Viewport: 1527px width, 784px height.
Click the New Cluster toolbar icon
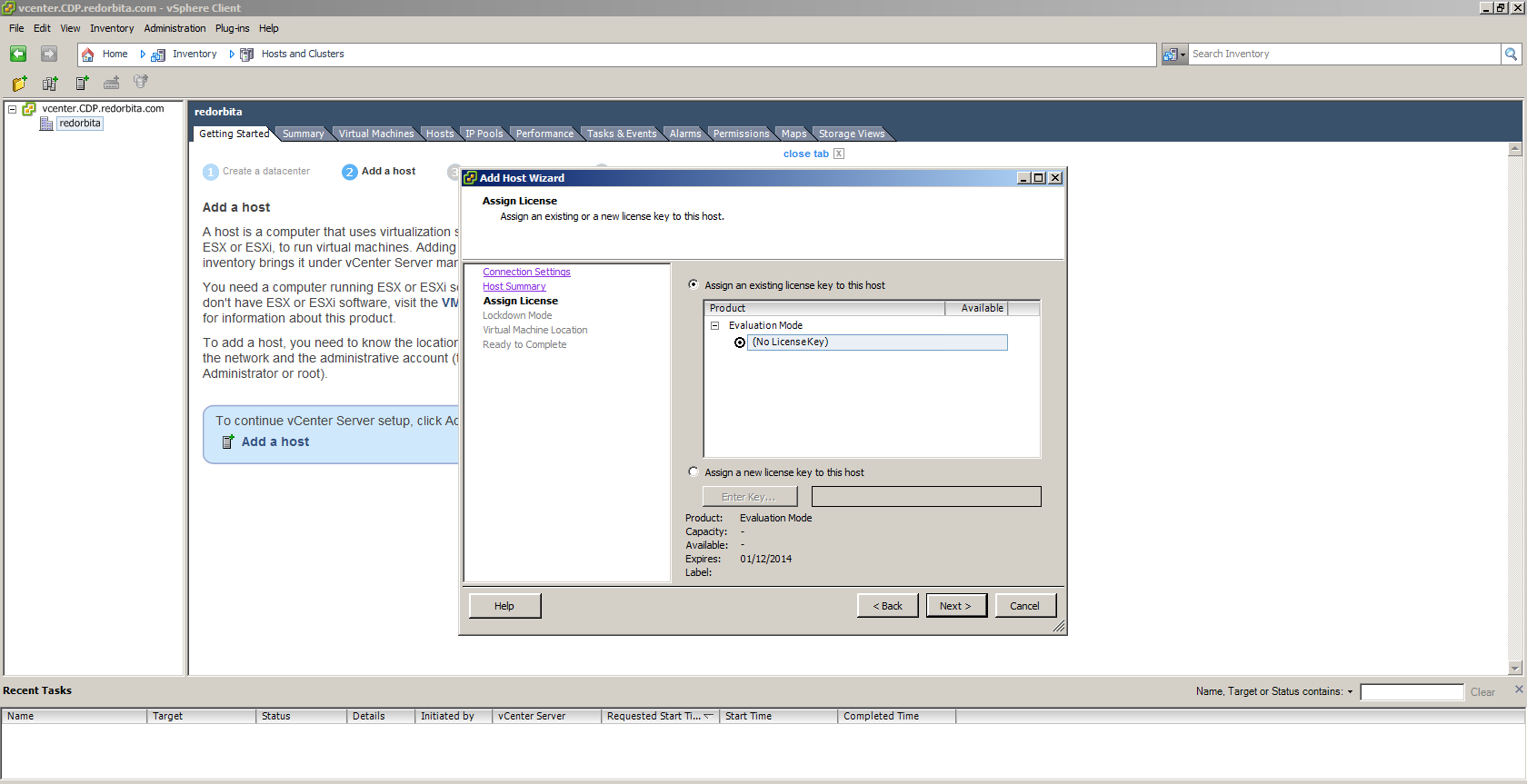(50, 84)
